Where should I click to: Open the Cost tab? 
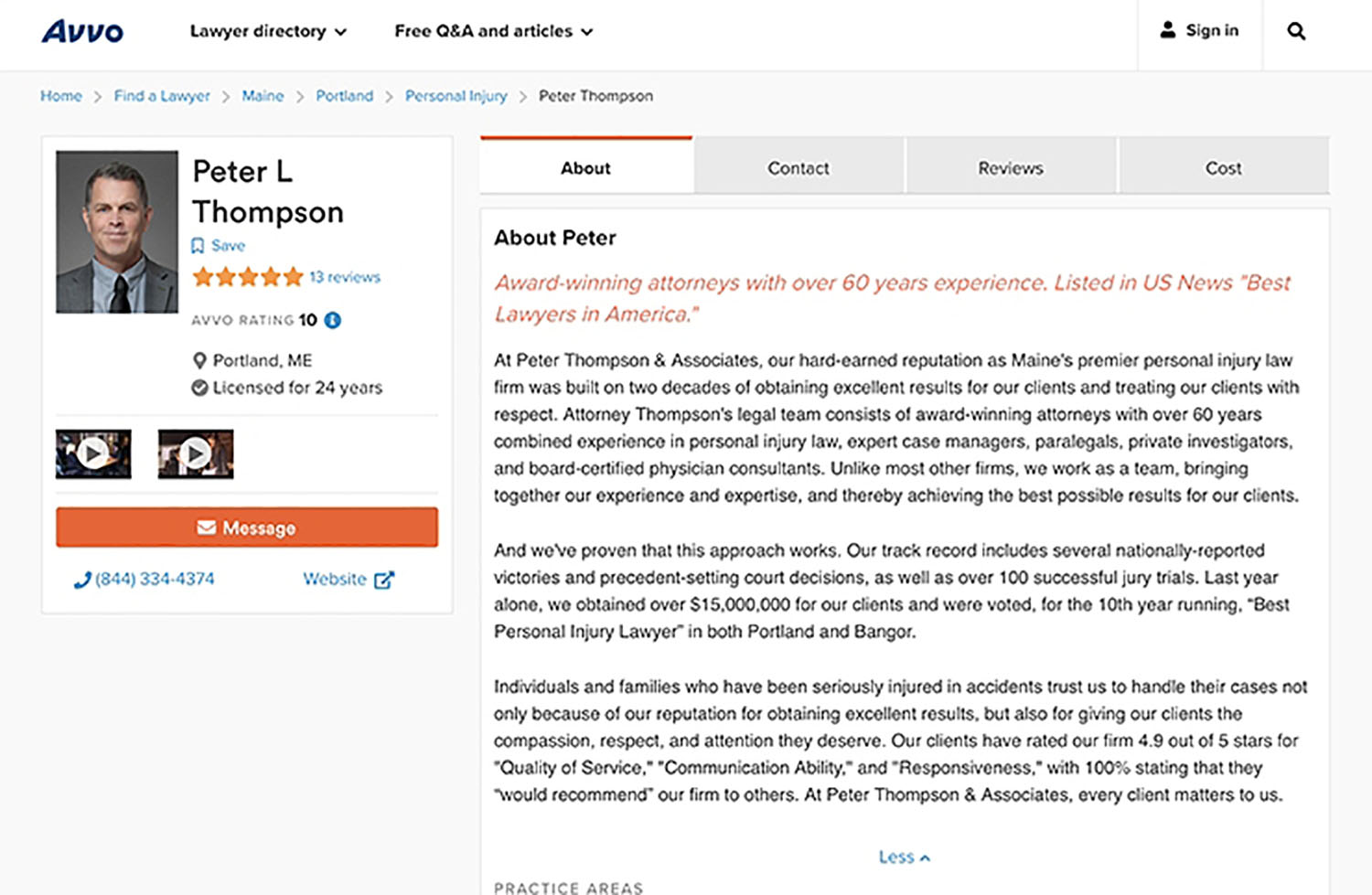(x=1223, y=168)
